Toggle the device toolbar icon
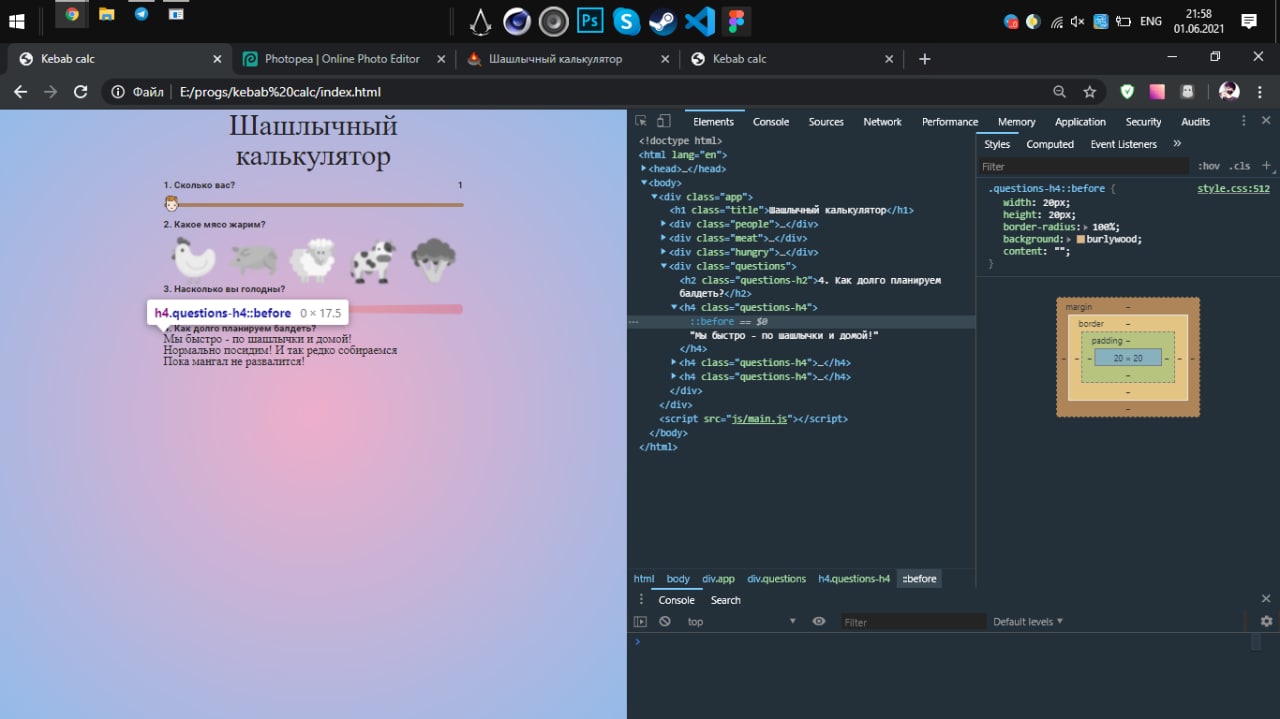Screen dimensions: 1280x719 pos(663,121)
